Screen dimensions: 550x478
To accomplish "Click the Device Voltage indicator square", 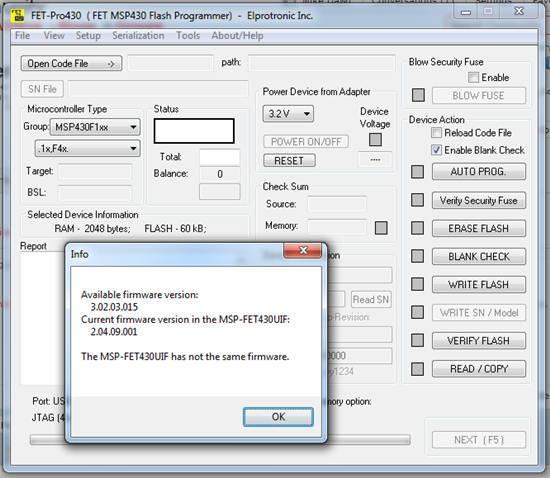I will coord(375,140).
